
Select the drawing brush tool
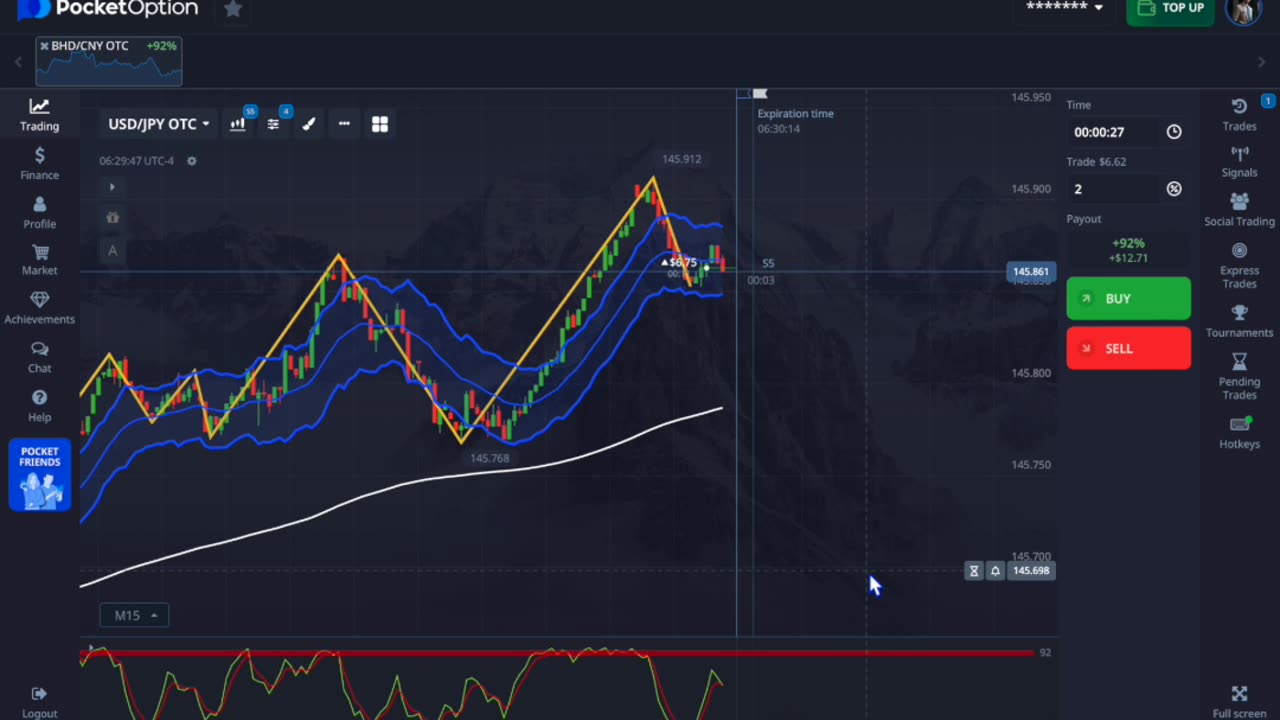[x=309, y=124]
